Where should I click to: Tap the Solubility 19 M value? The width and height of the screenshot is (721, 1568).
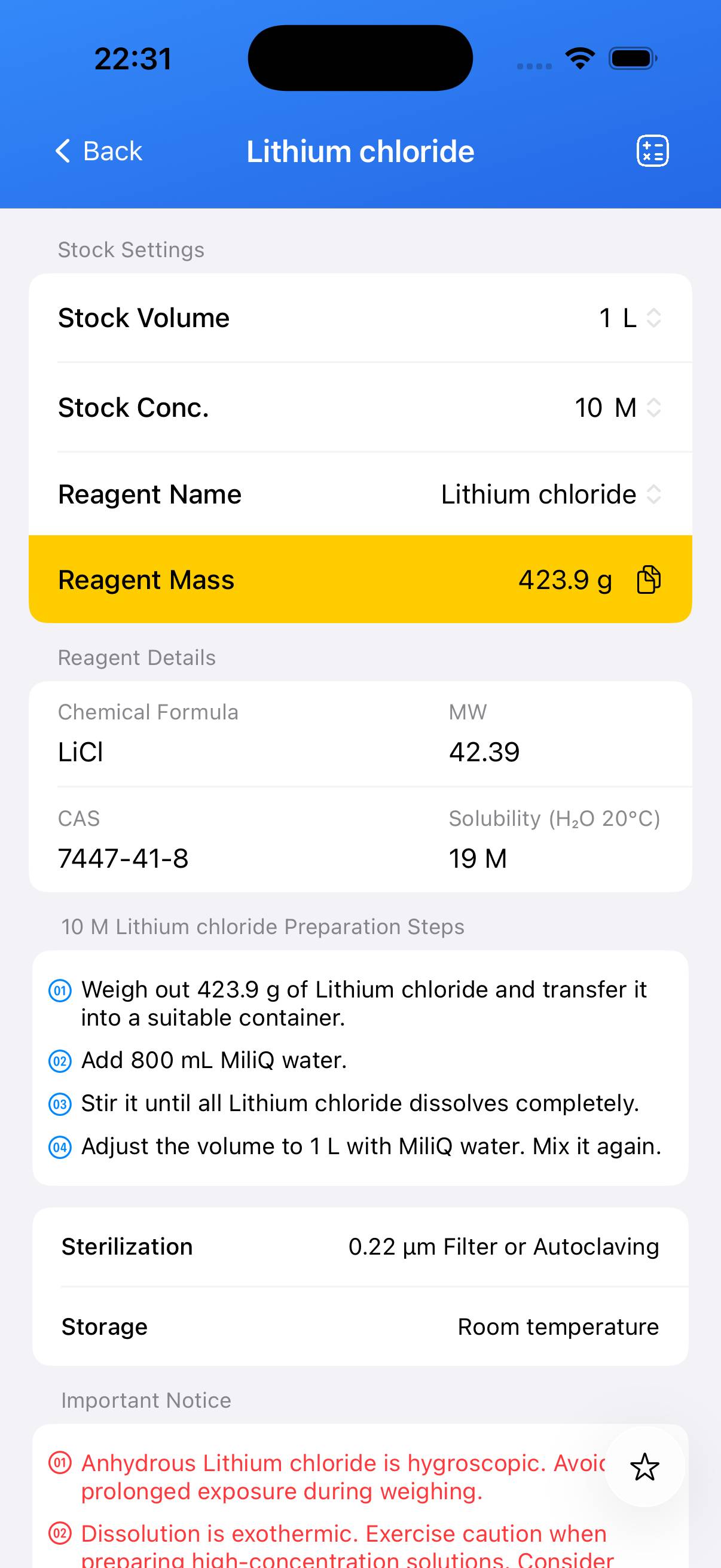(x=478, y=858)
